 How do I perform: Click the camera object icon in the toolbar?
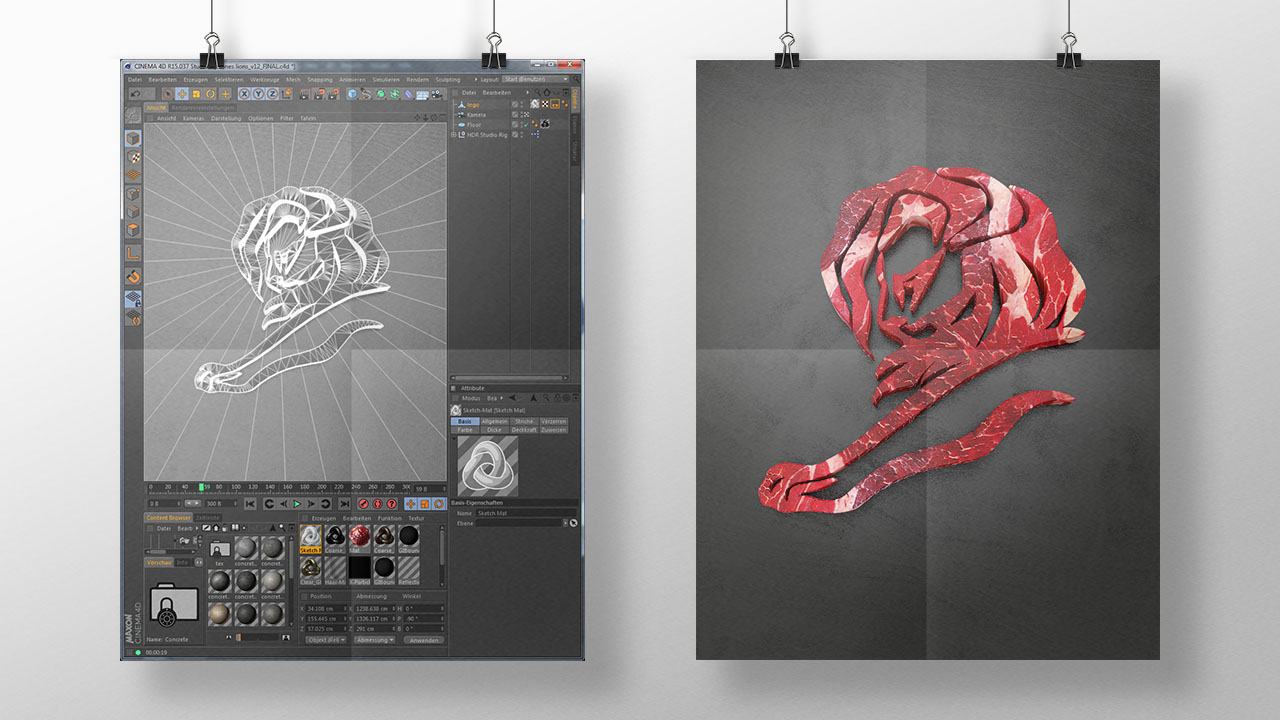point(436,94)
